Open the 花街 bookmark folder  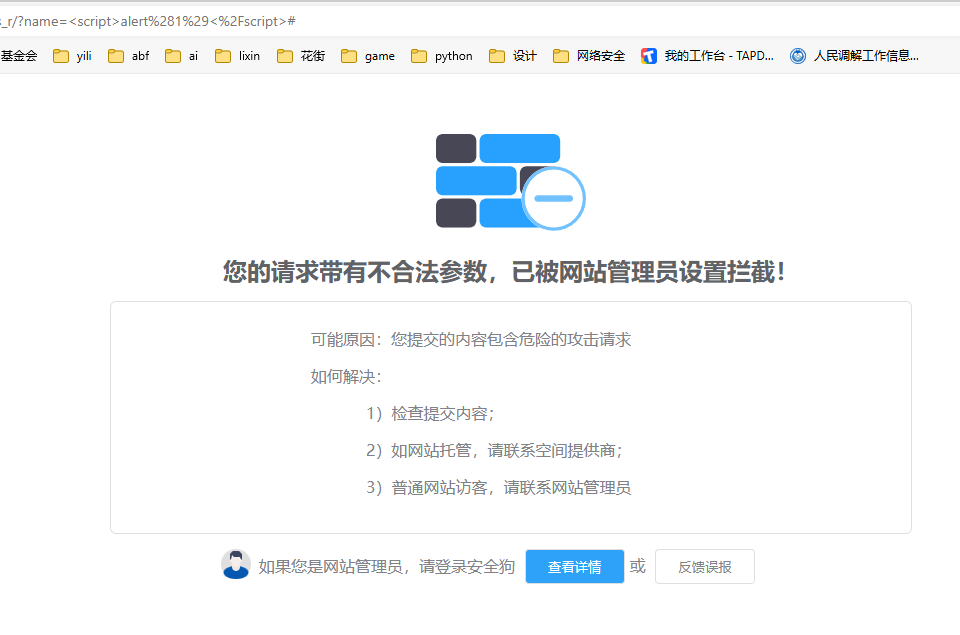[301, 56]
